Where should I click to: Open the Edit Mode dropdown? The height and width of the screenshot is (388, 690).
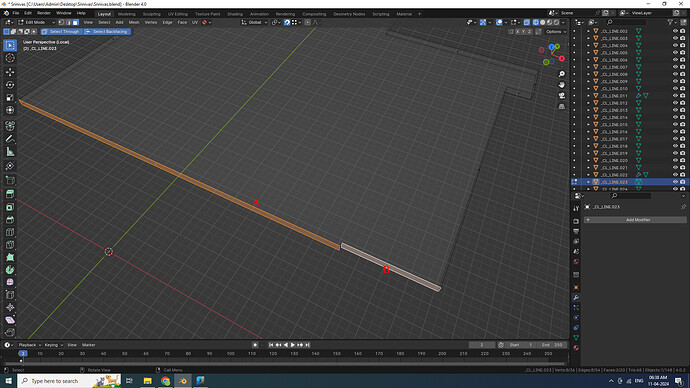point(37,22)
